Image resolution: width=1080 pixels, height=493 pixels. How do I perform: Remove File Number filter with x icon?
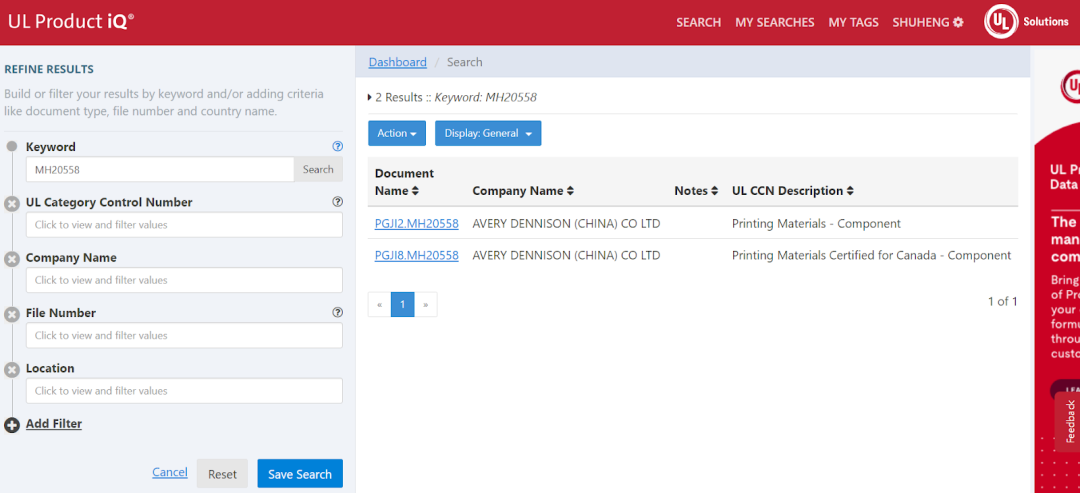(12, 315)
